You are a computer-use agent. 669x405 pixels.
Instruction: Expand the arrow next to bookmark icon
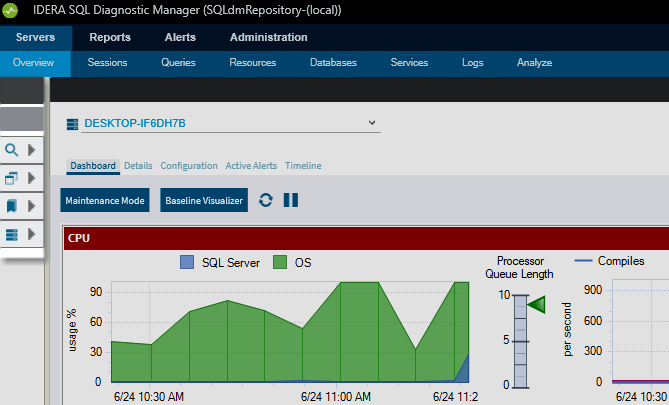pyautogui.click(x=32, y=206)
